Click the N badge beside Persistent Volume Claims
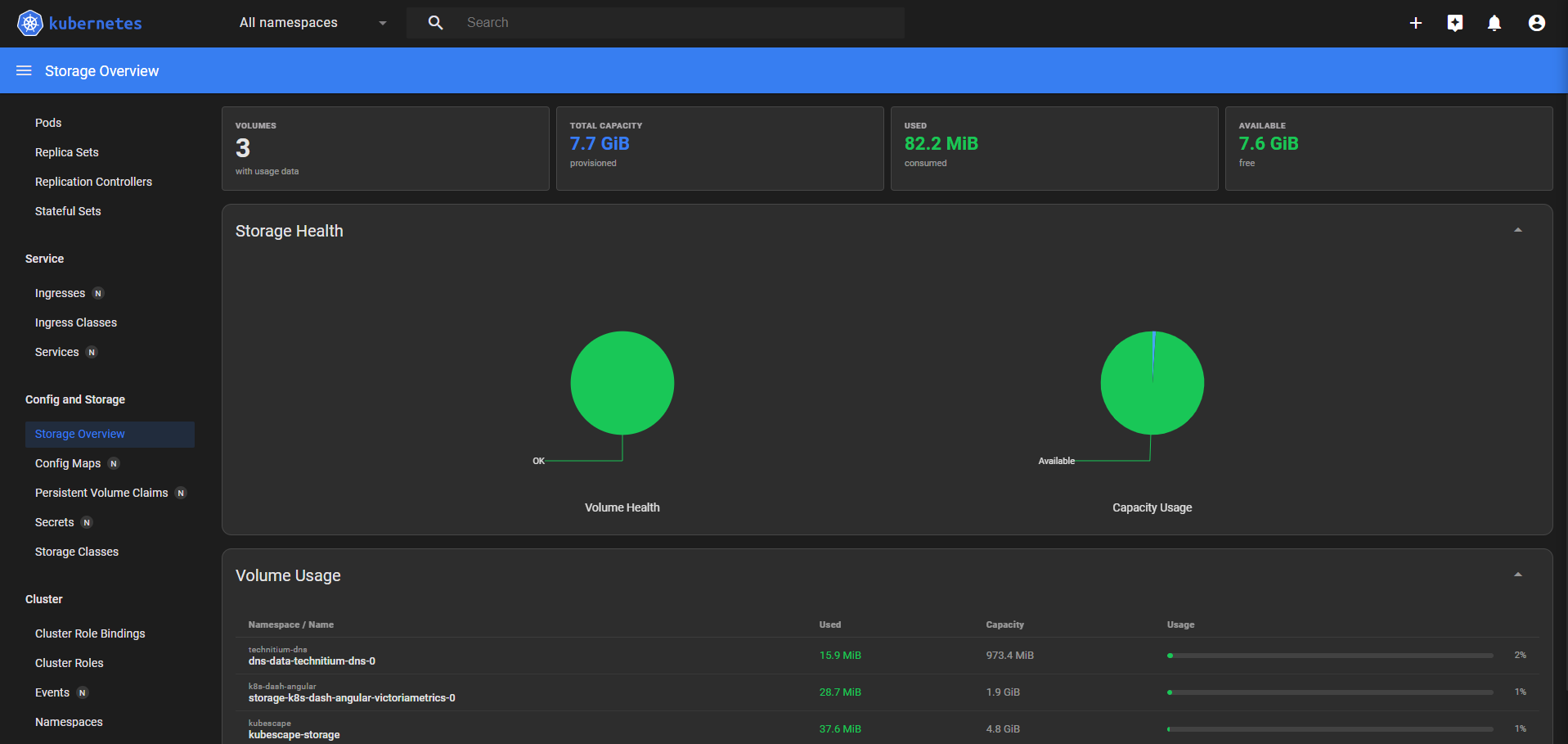This screenshot has width=1568, height=744. click(181, 494)
